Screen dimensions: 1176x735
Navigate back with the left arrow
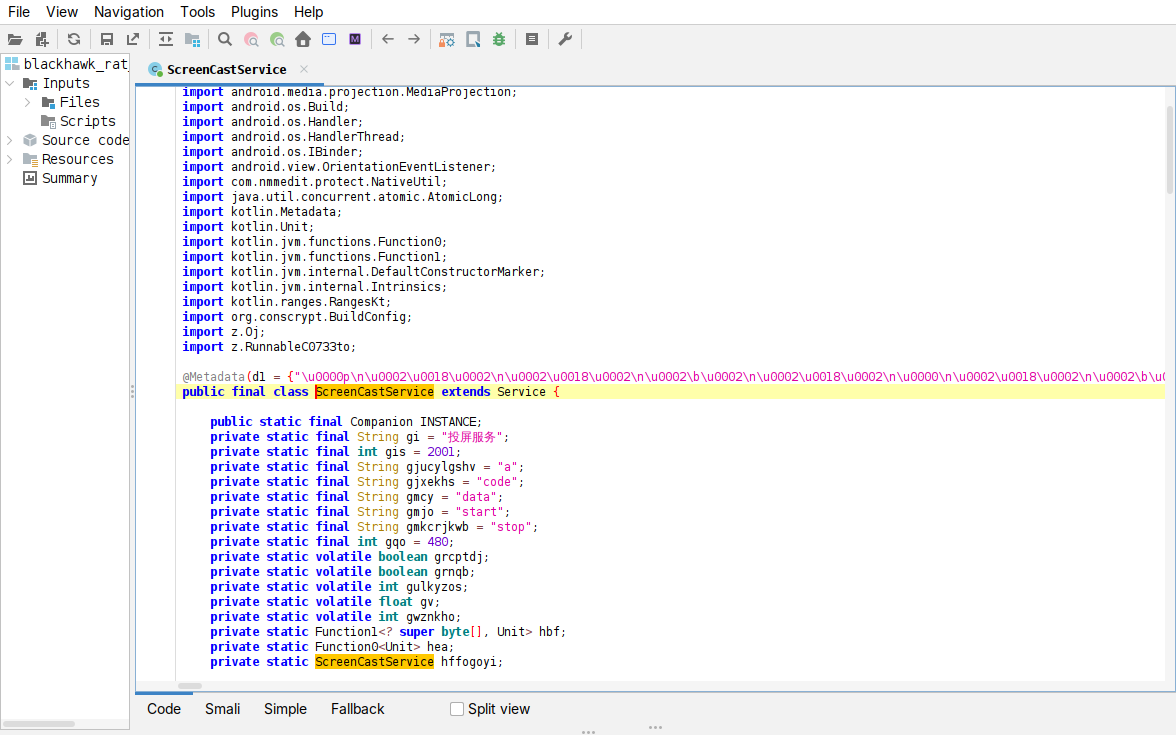click(x=388, y=40)
